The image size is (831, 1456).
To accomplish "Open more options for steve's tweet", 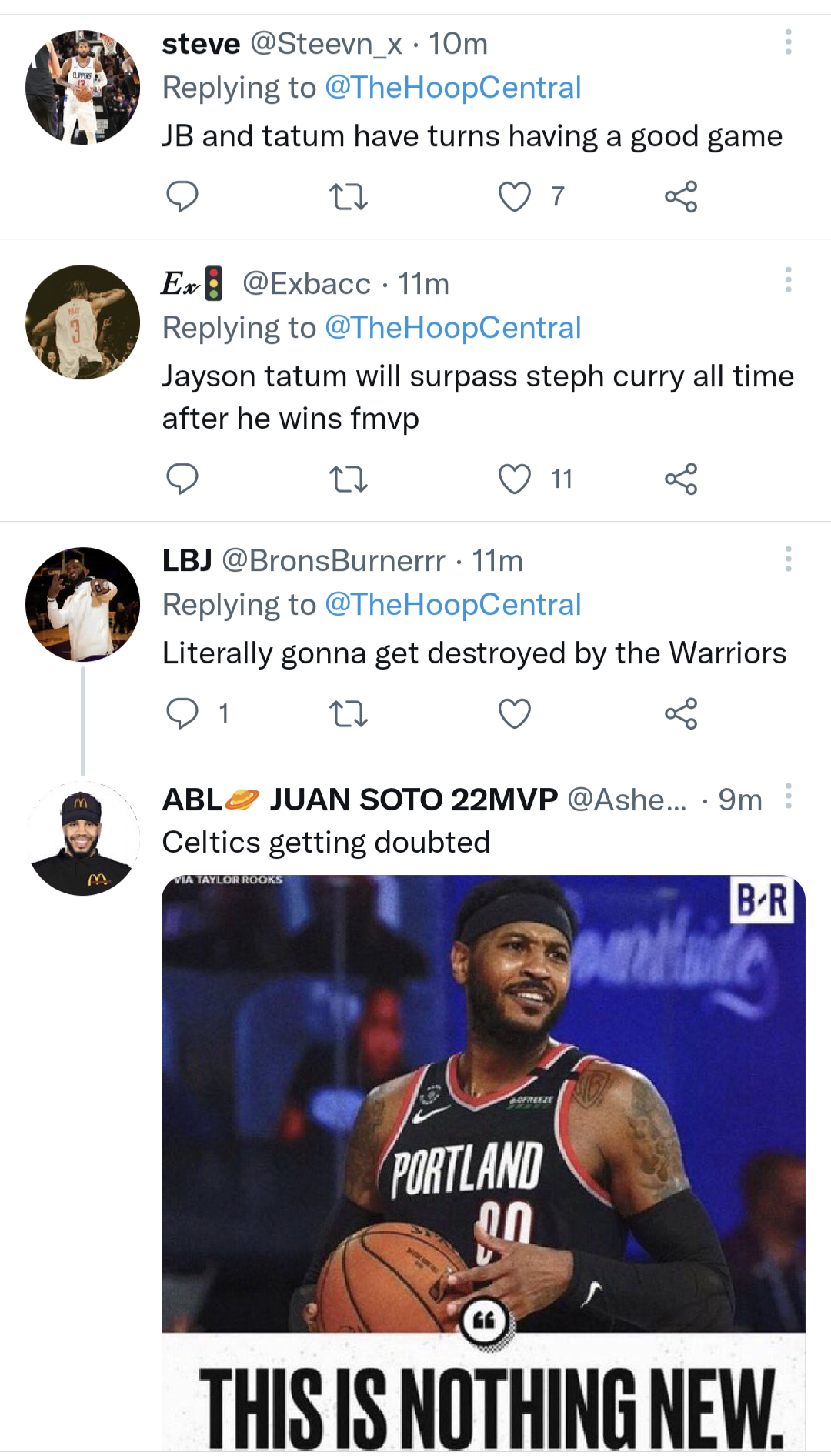I will click(x=788, y=42).
